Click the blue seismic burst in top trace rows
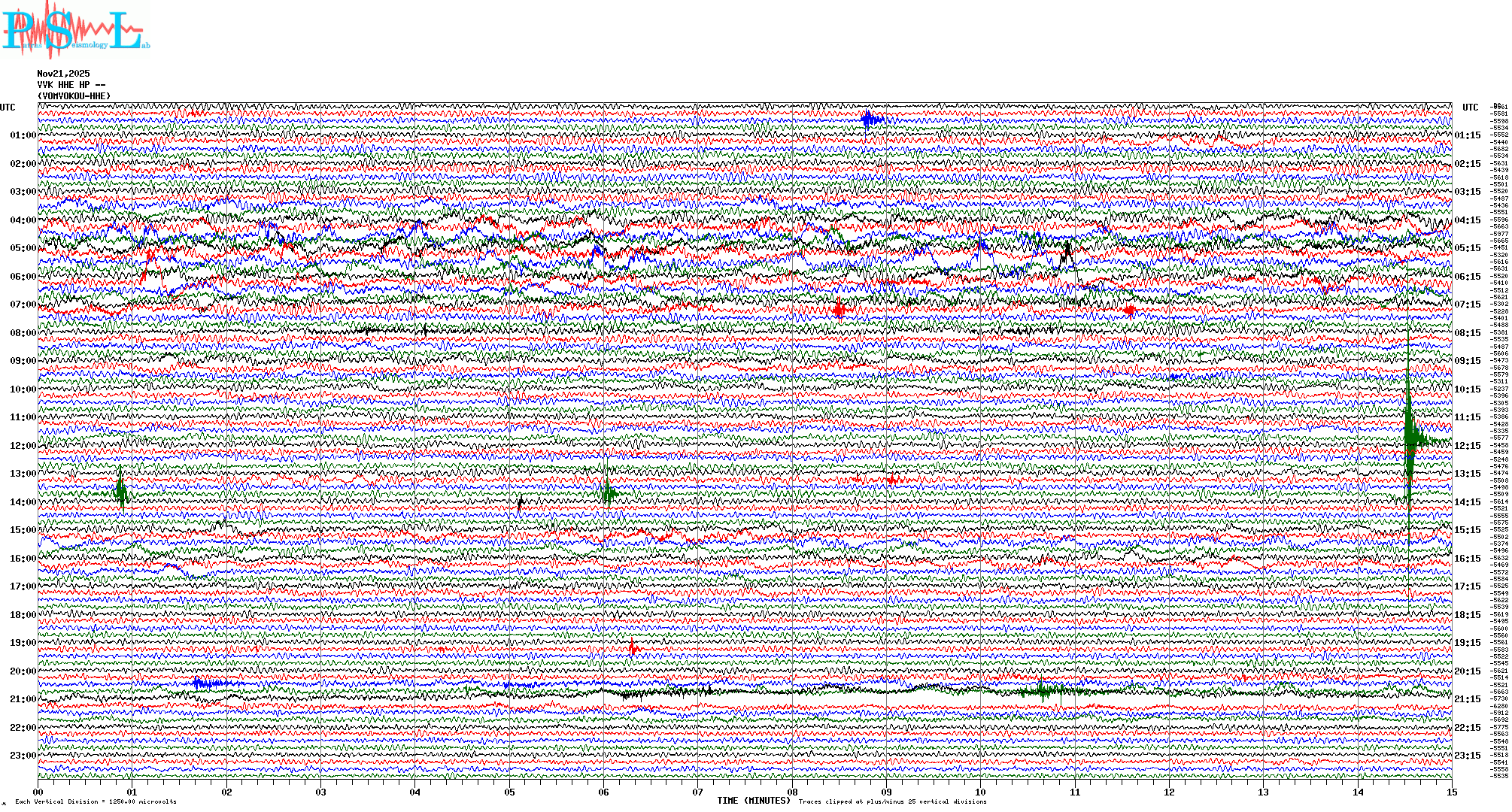This screenshot has width=1512, height=812. click(870, 120)
